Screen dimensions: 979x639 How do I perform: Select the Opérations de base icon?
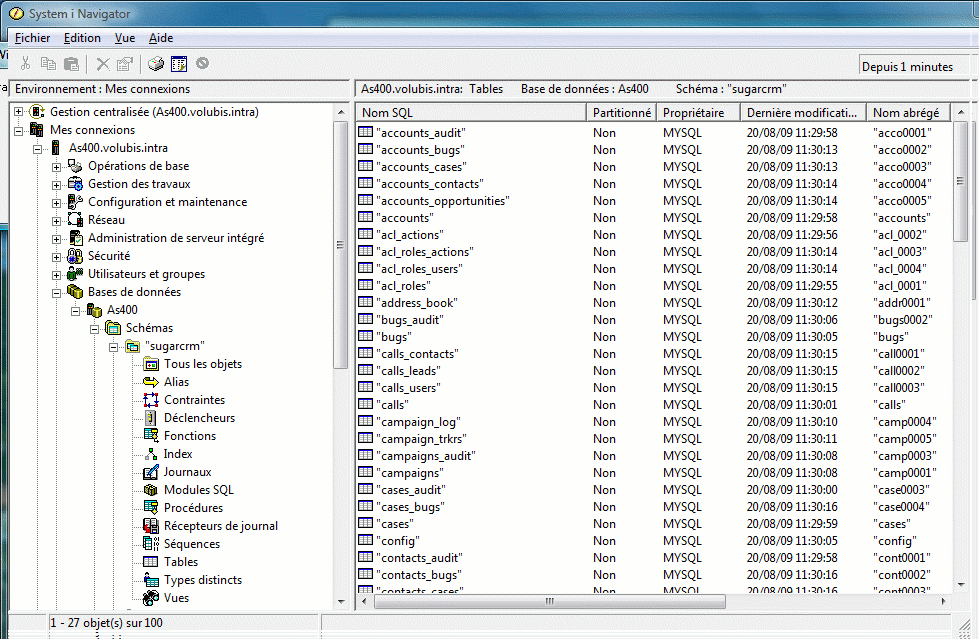[75, 166]
